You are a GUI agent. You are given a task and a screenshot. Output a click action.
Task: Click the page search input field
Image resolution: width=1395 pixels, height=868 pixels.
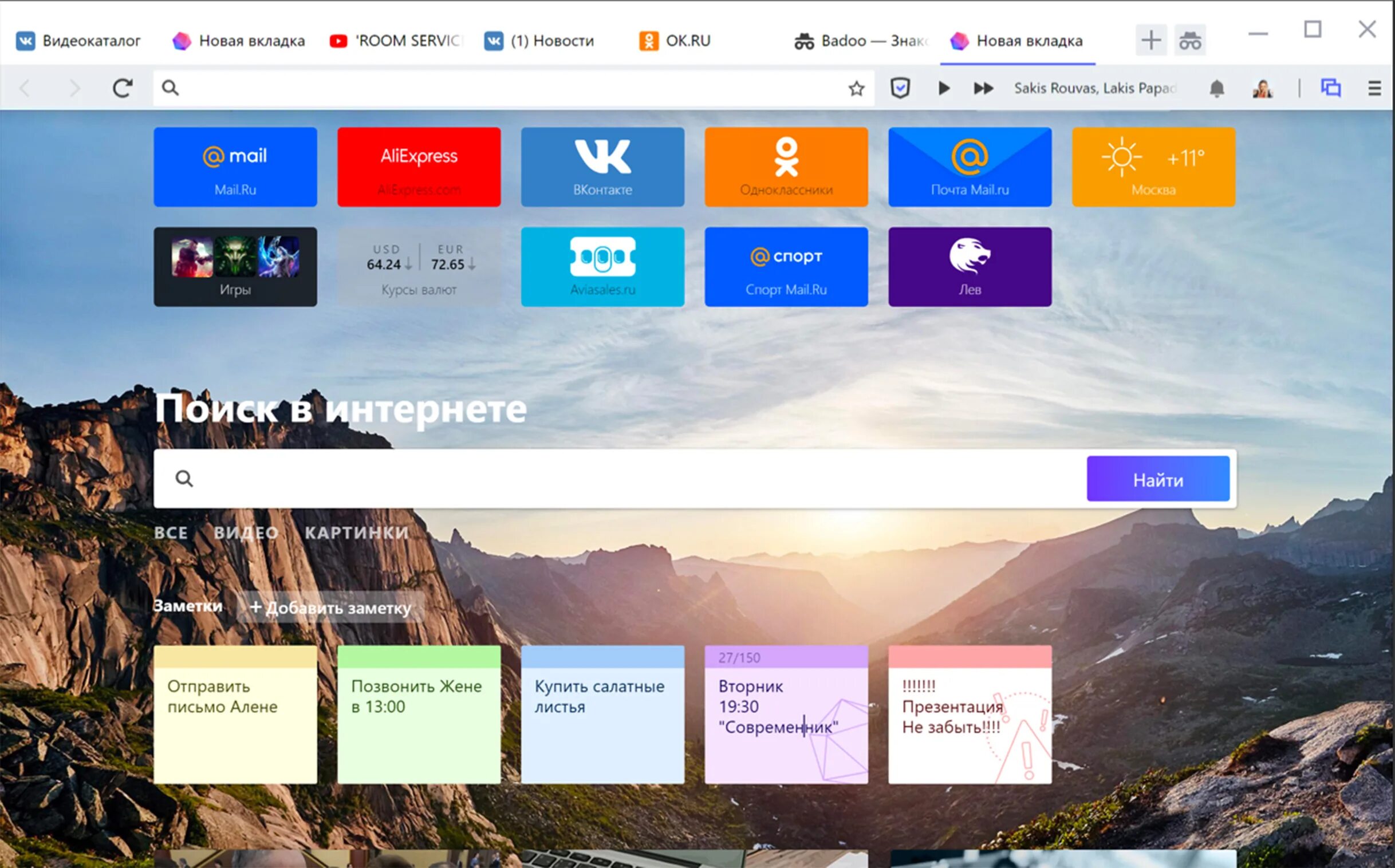coord(632,479)
